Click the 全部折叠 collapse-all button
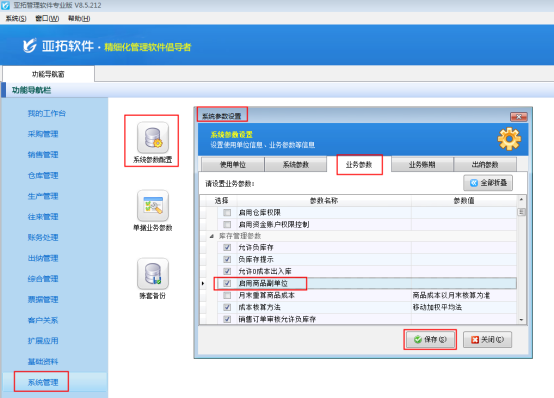This screenshot has height=398, width=554. tap(488, 183)
